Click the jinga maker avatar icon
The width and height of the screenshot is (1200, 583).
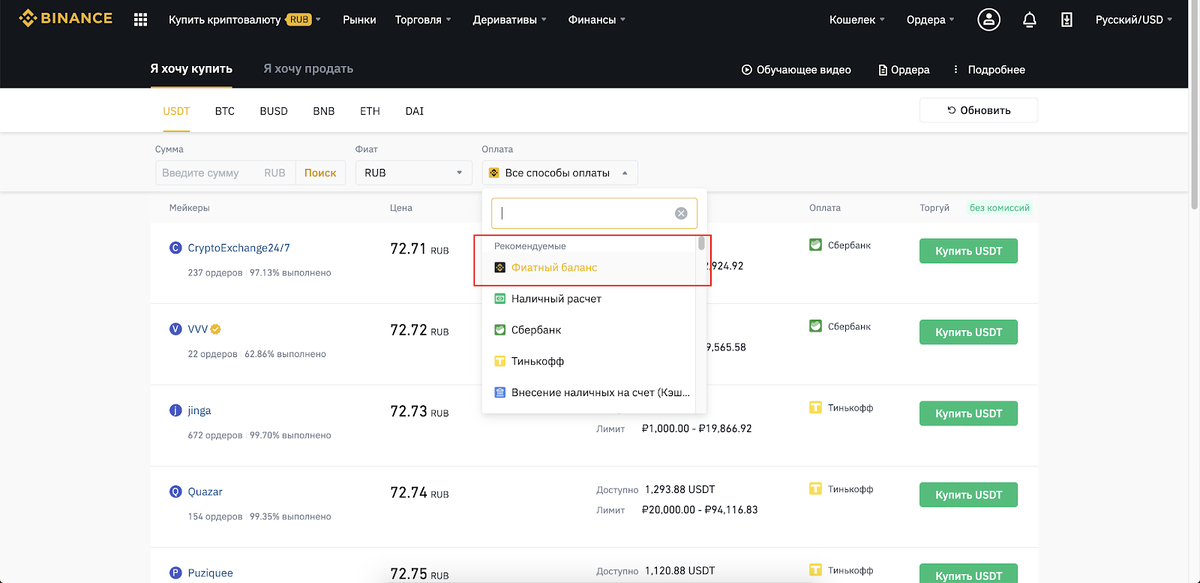176,411
